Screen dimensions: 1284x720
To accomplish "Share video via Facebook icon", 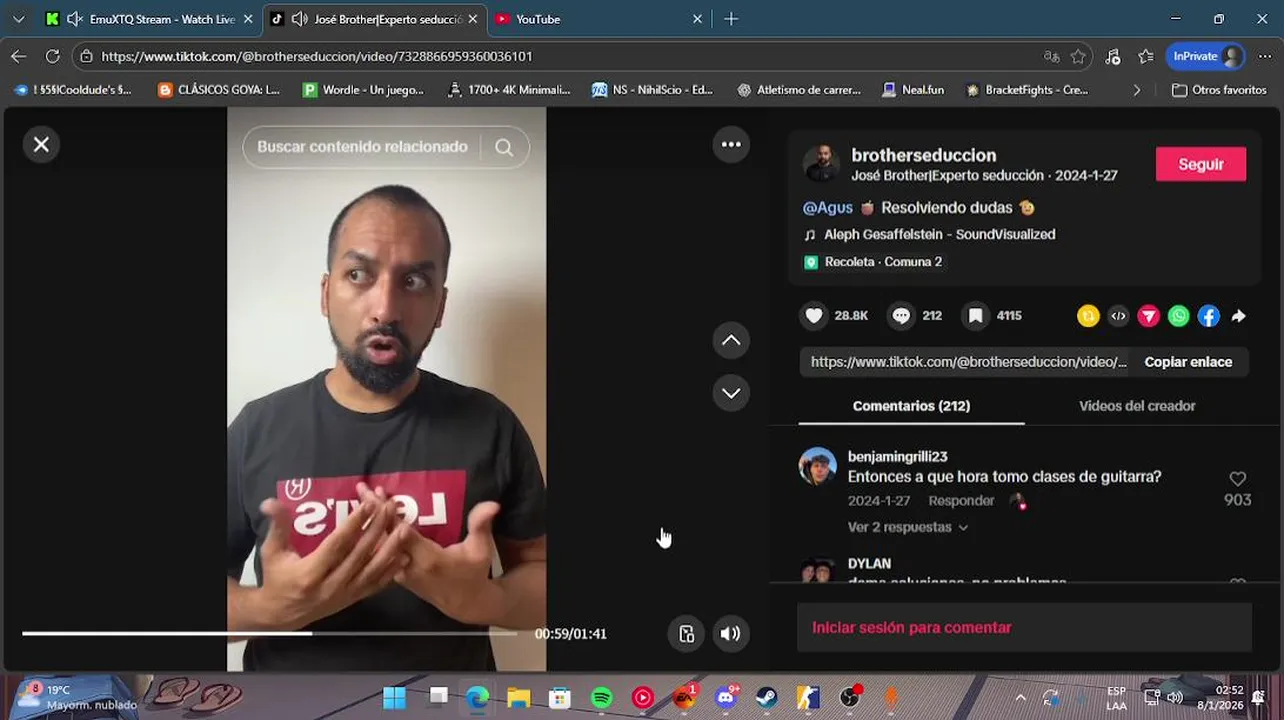I will coord(1209,316).
